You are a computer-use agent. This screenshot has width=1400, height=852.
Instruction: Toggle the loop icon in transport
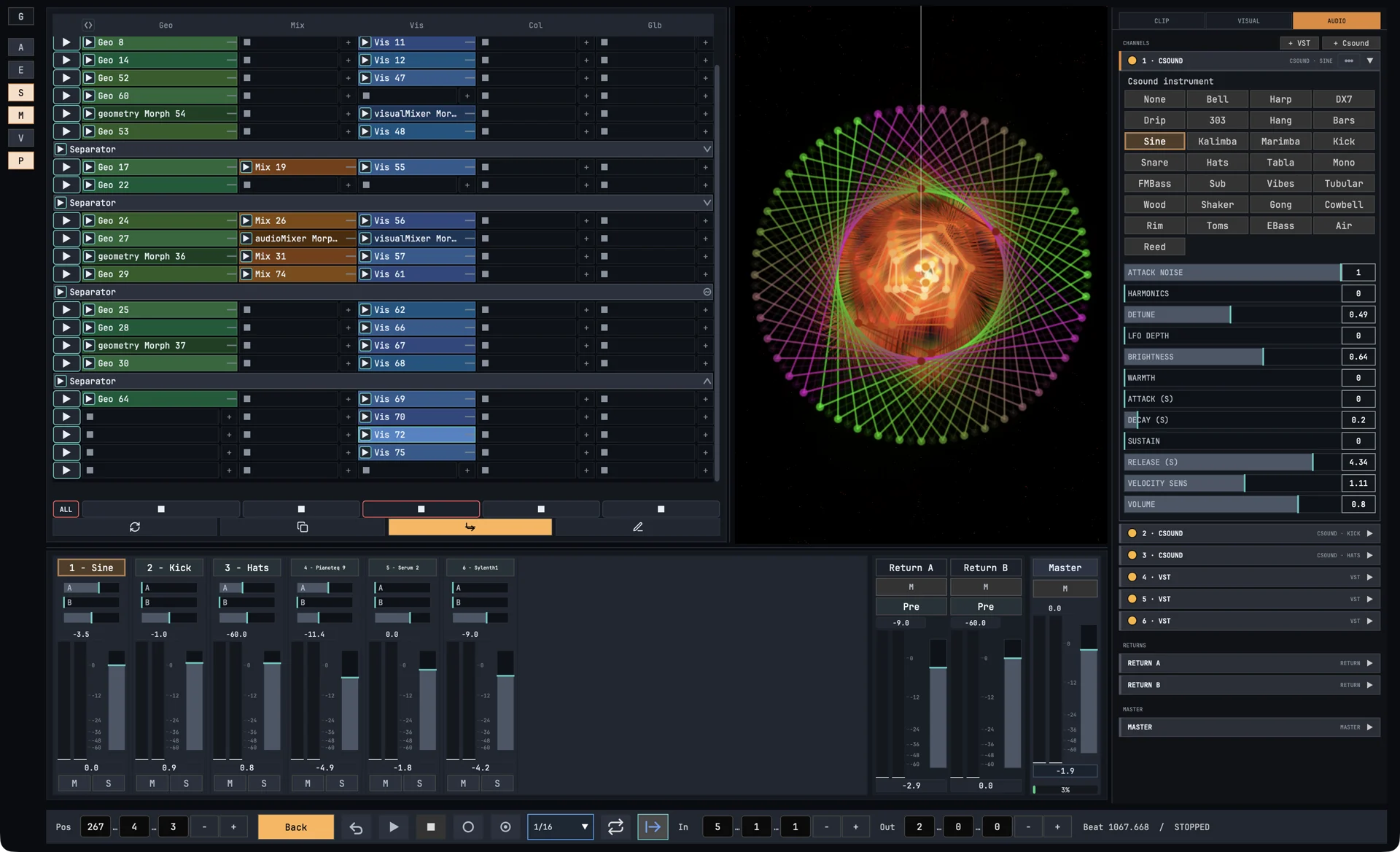click(615, 826)
